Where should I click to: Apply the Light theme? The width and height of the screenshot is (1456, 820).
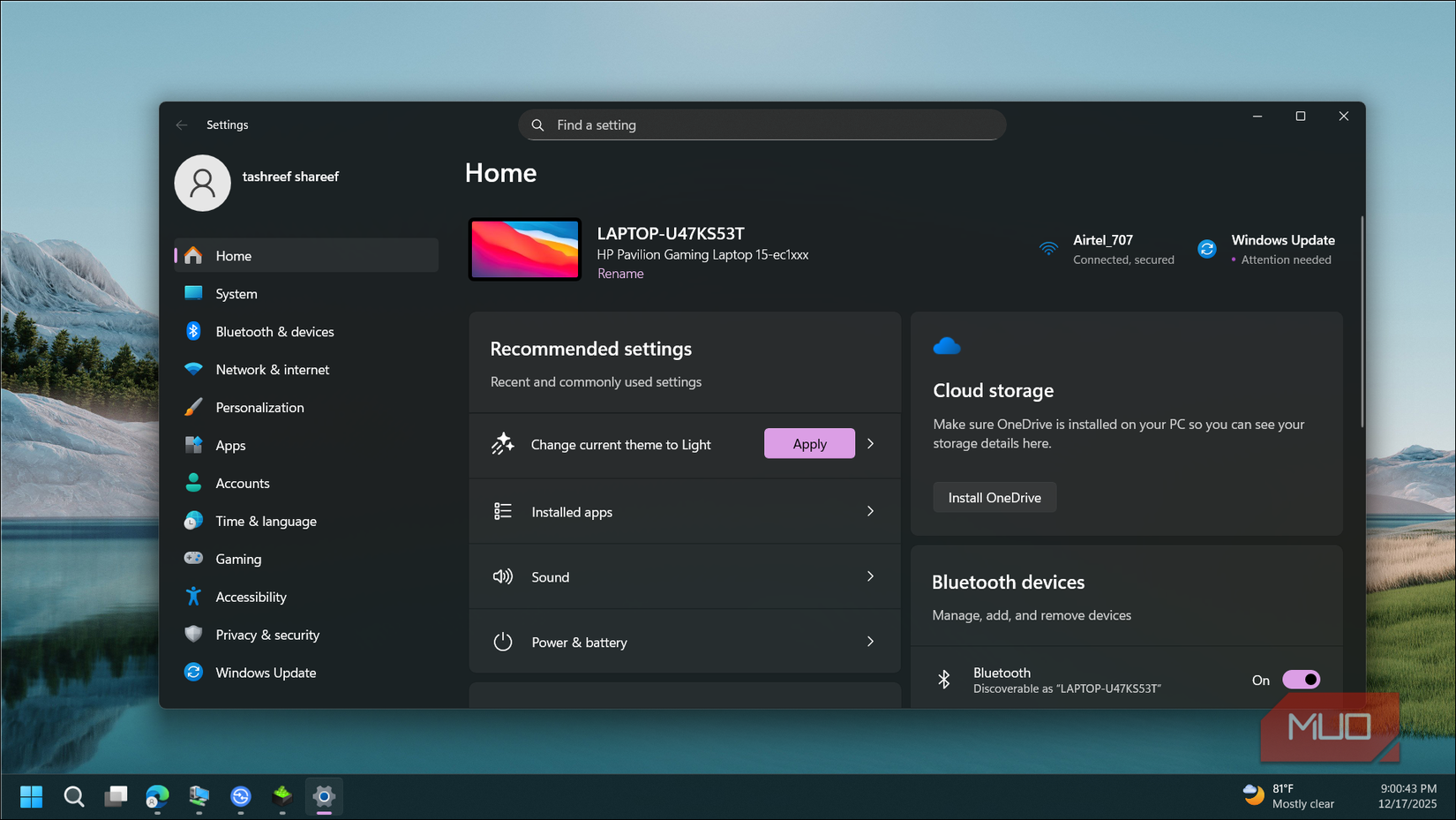(x=808, y=443)
